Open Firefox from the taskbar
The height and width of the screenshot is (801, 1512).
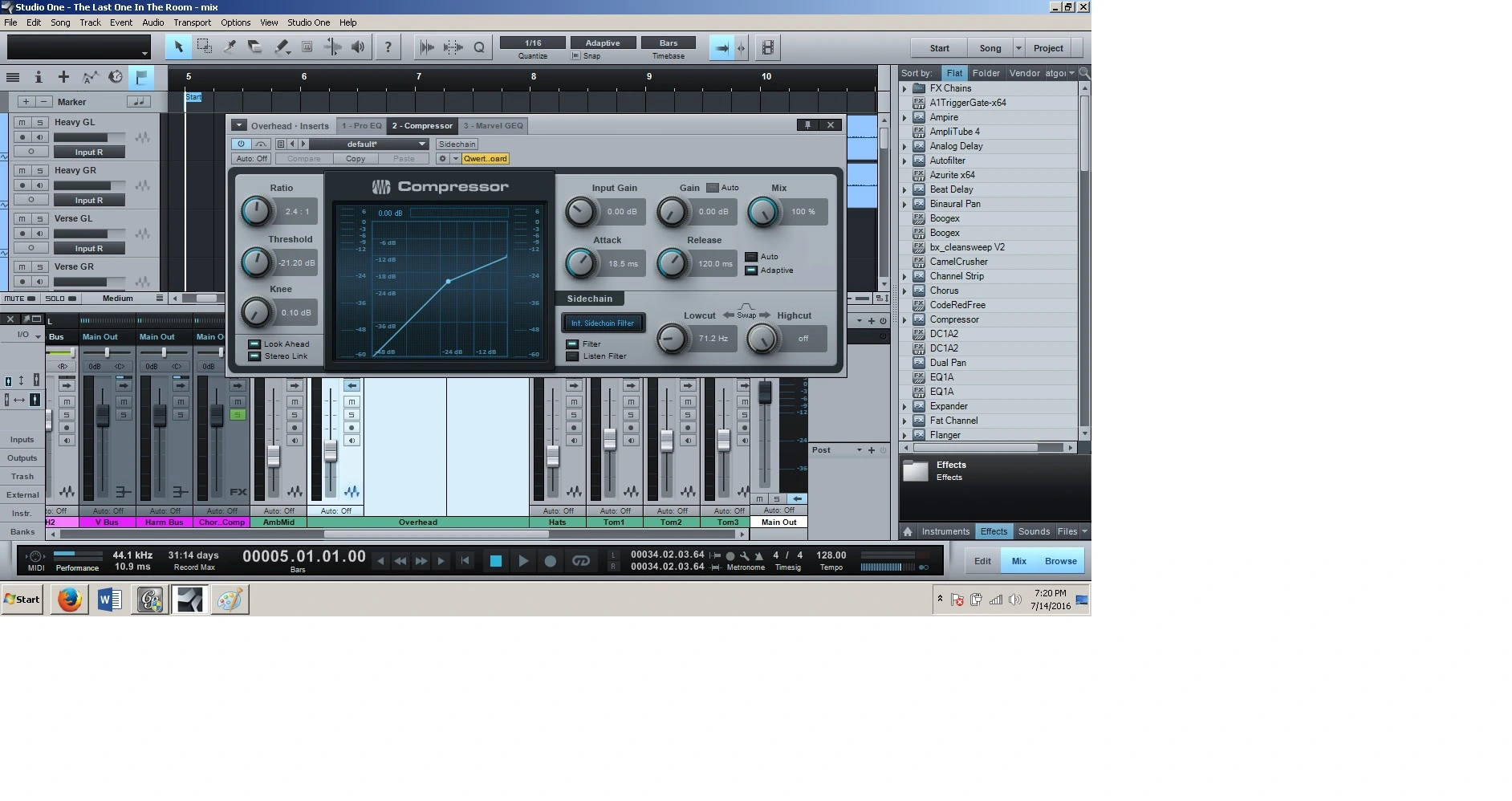(x=69, y=600)
